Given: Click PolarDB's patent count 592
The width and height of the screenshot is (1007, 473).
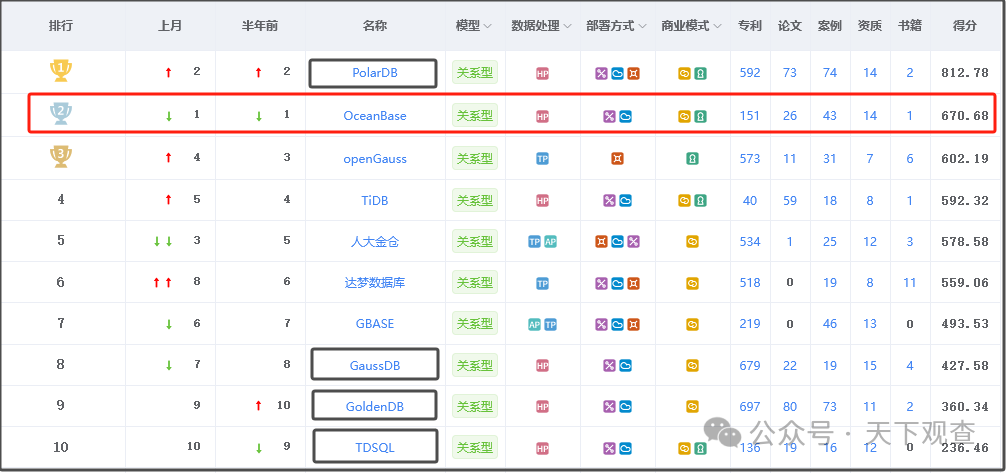Looking at the screenshot, I should [750, 73].
